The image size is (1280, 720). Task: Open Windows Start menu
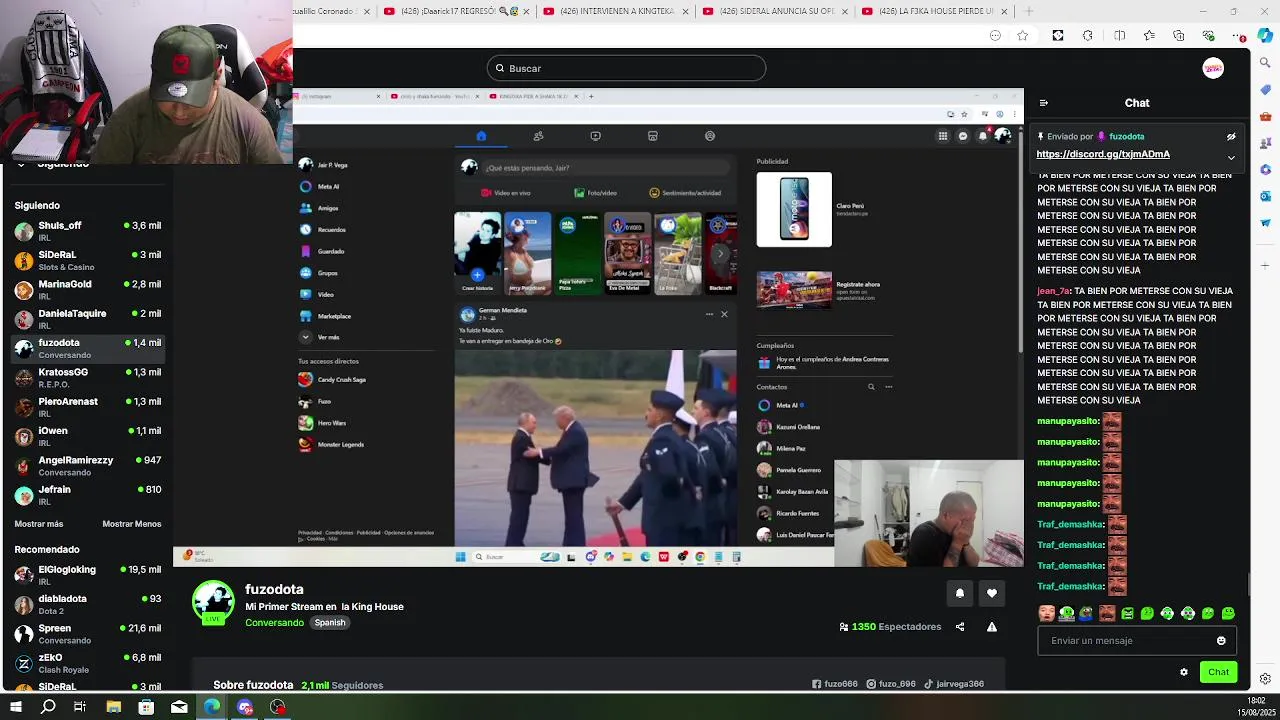(15, 707)
